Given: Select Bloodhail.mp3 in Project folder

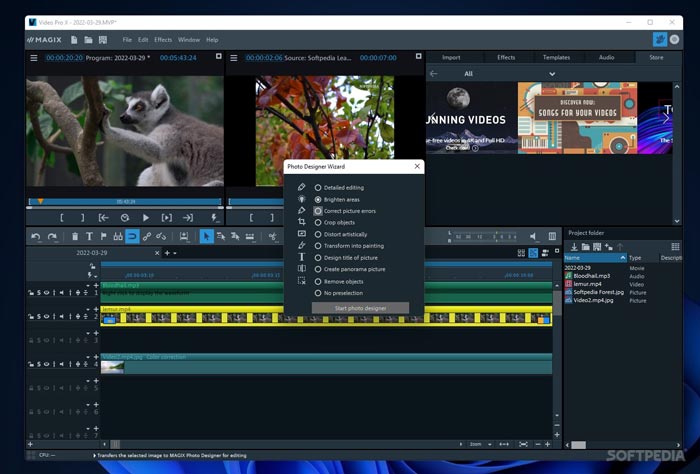Looking at the screenshot, I should point(591,276).
